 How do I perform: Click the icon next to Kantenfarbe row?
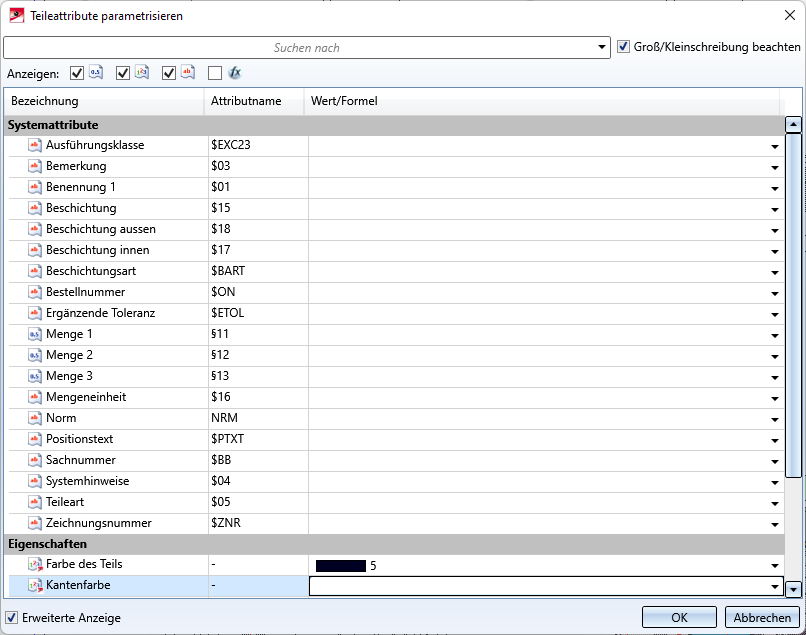point(35,586)
